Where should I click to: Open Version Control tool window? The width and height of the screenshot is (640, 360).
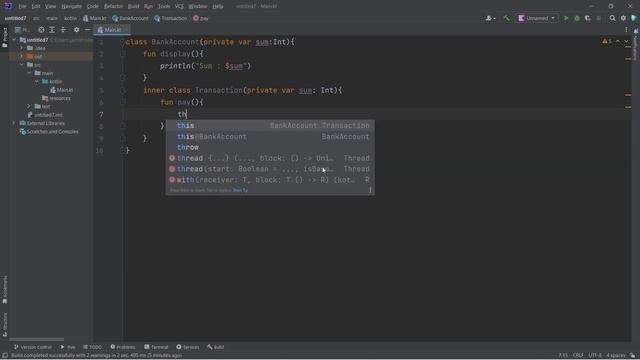tap(33, 347)
